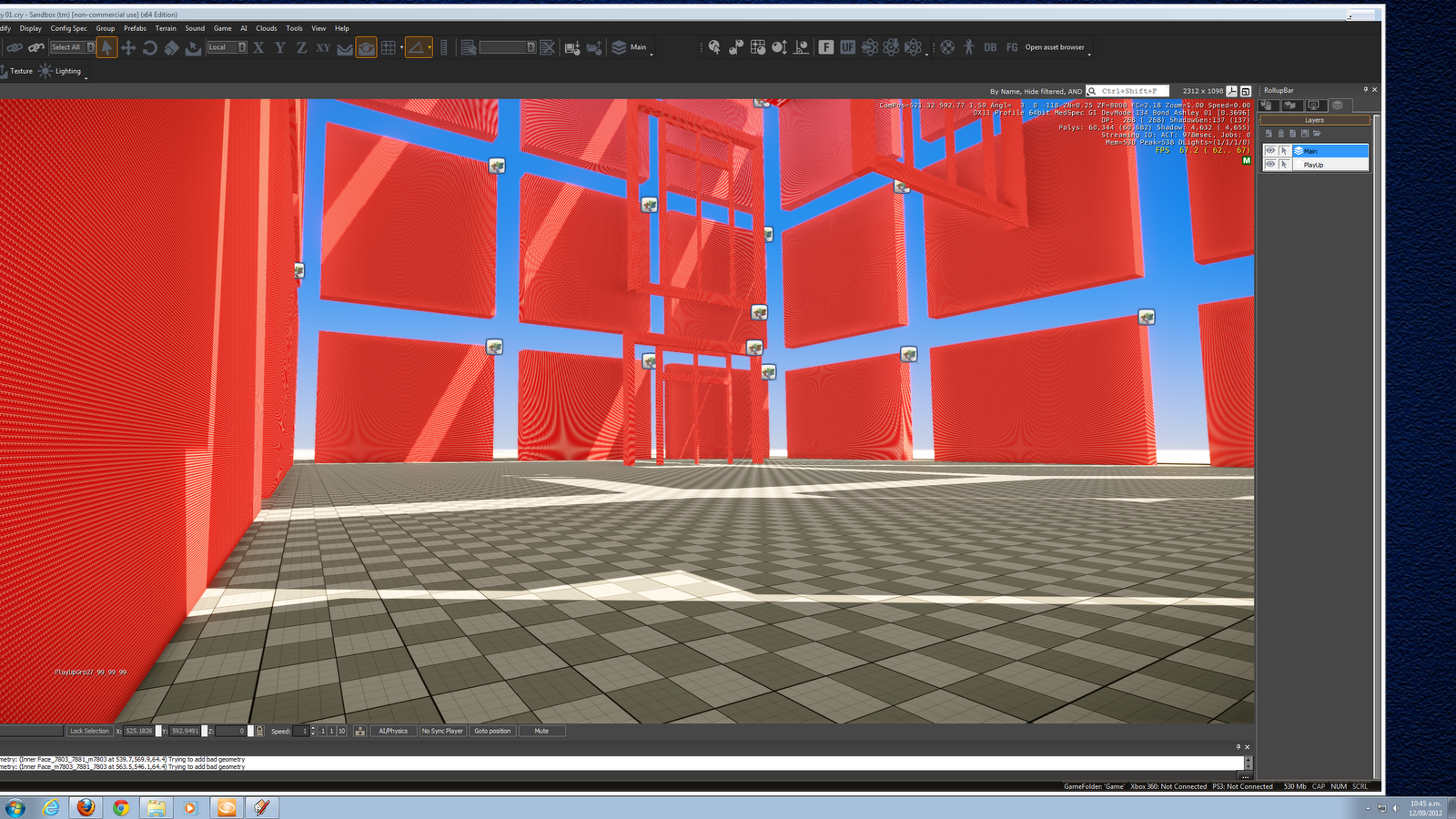Click the Link objects chain icon

coord(15,47)
